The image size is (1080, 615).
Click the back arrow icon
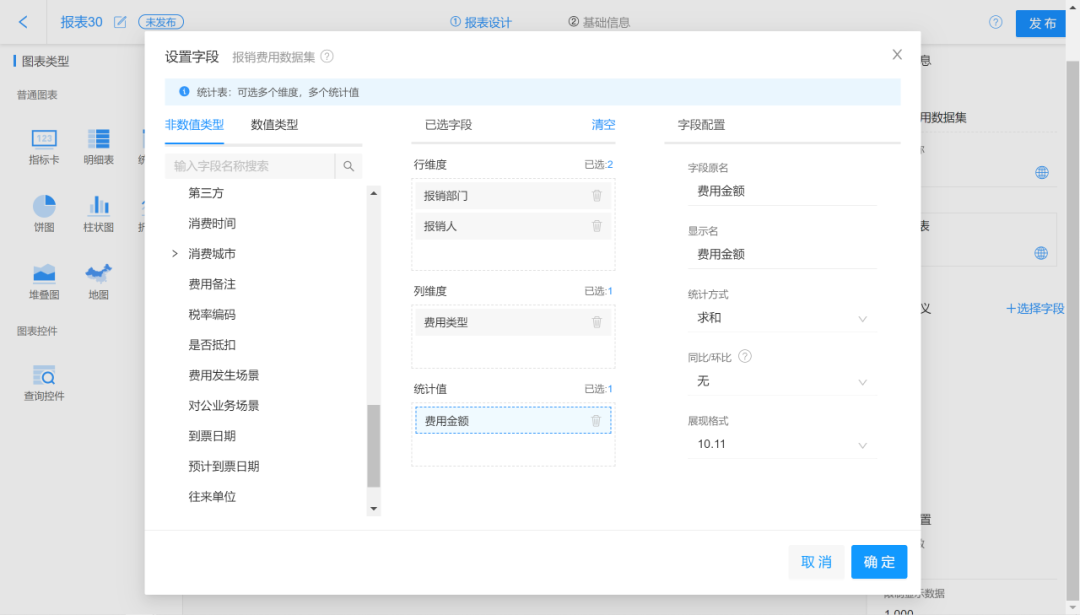pos(23,22)
